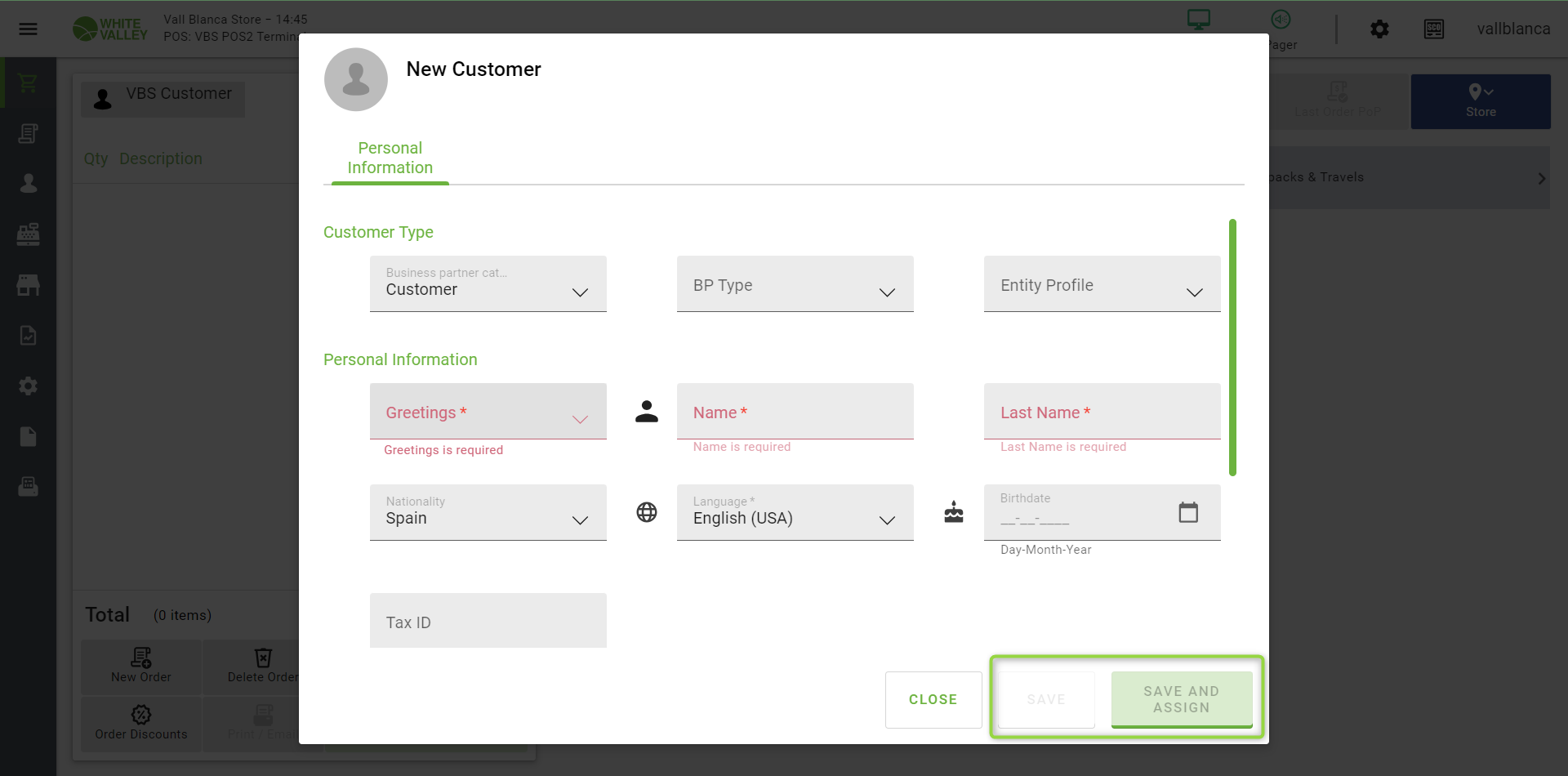Open the Business partner category dropdown
This screenshot has height=776, width=1568.
488,284
